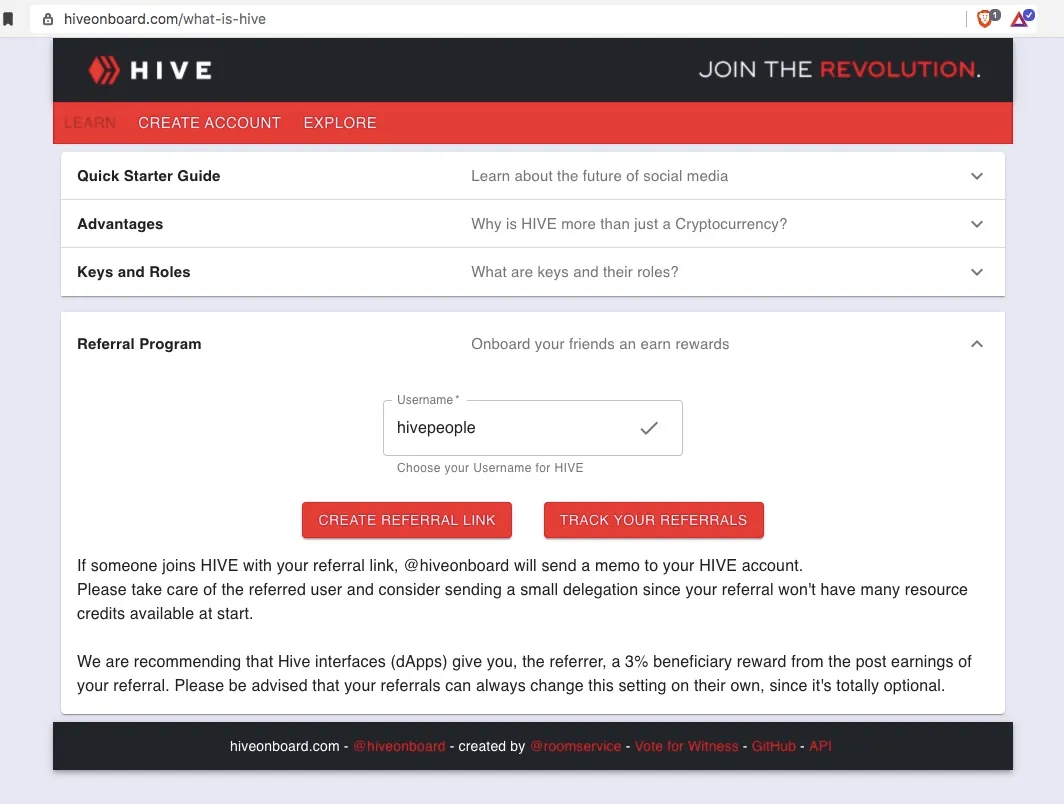
Task: Expand the Advantages section chevron
Action: (x=976, y=224)
